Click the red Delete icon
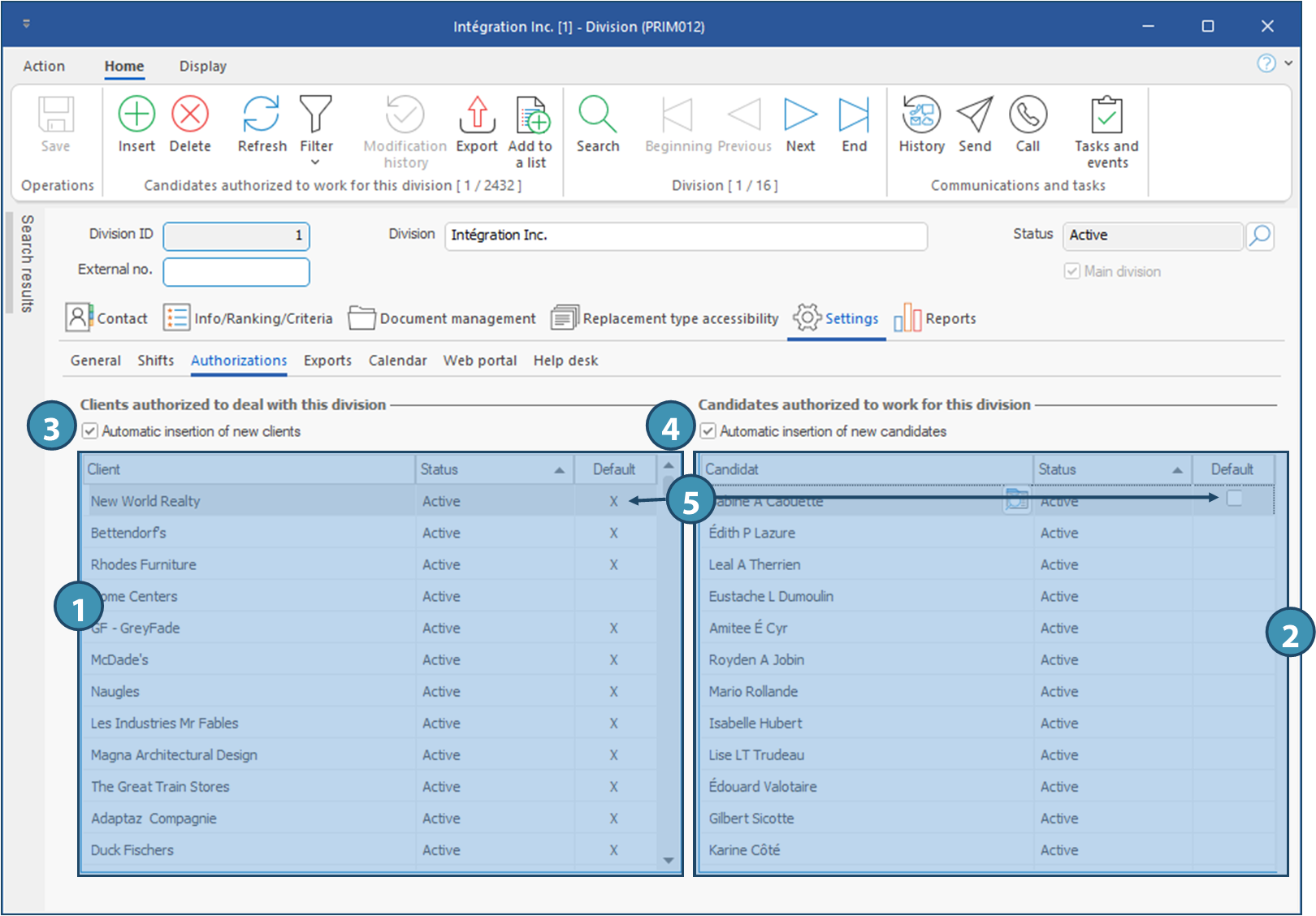 (190, 114)
